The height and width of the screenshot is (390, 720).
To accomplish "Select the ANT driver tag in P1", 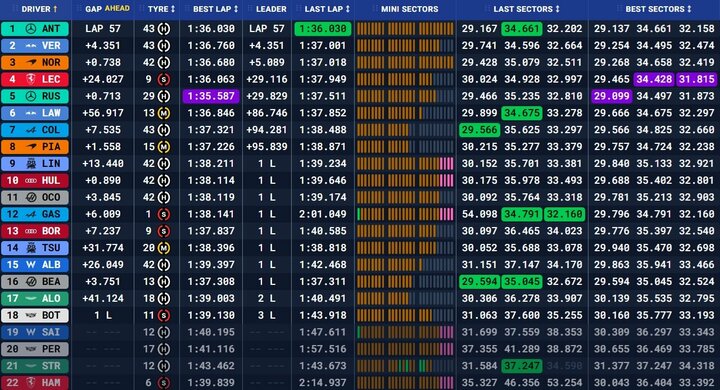I will [35, 28].
